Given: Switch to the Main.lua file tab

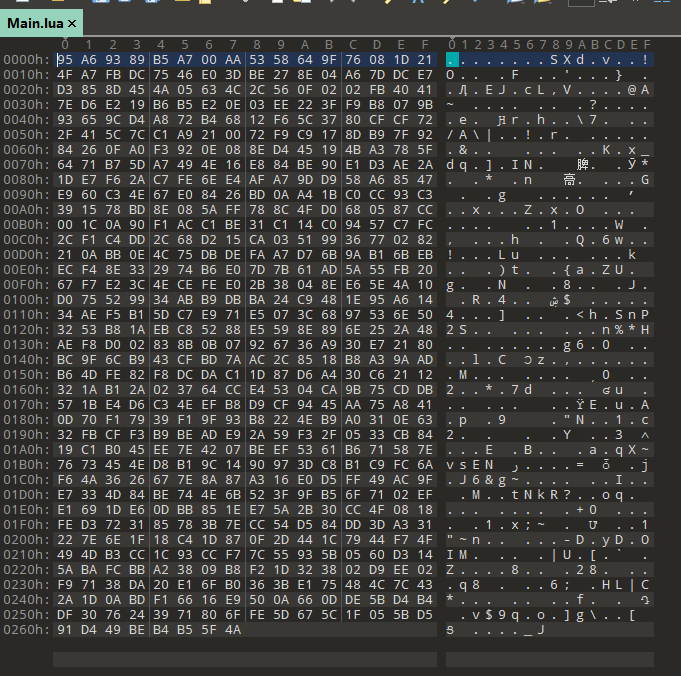Looking at the screenshot, I should click(35, 21).
